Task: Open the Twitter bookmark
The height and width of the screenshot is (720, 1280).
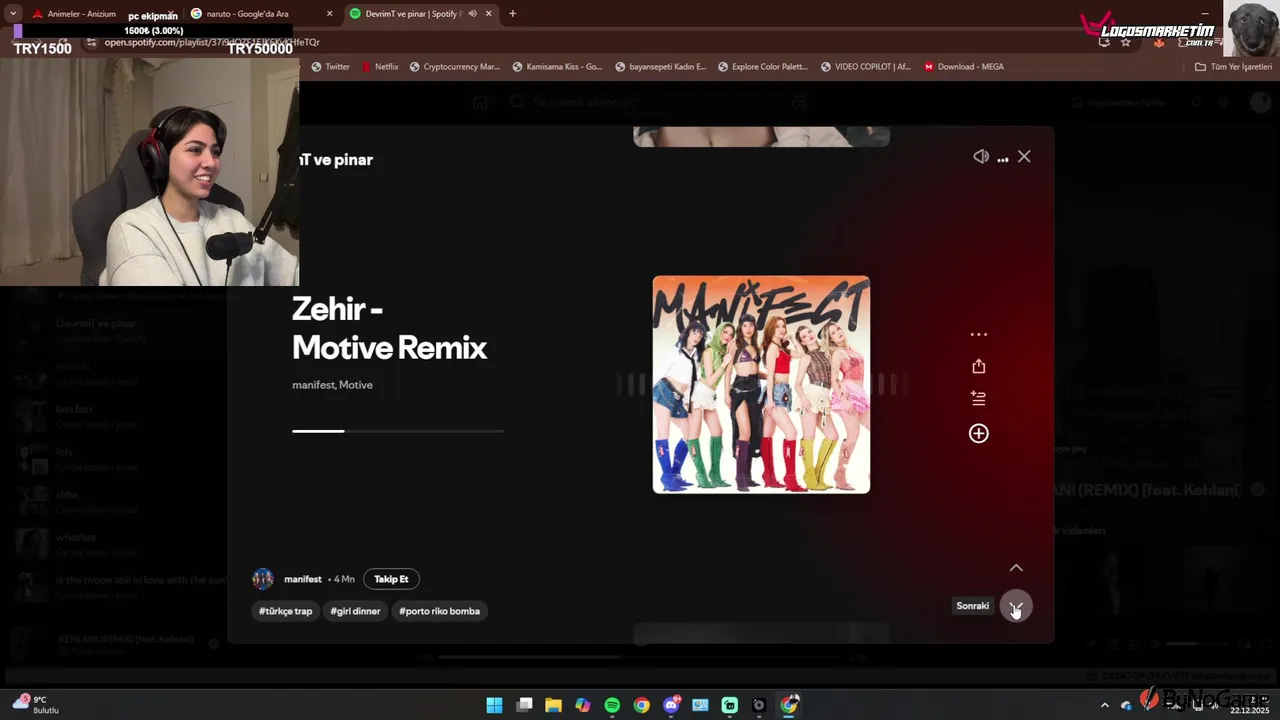Action: pos(331,67)
